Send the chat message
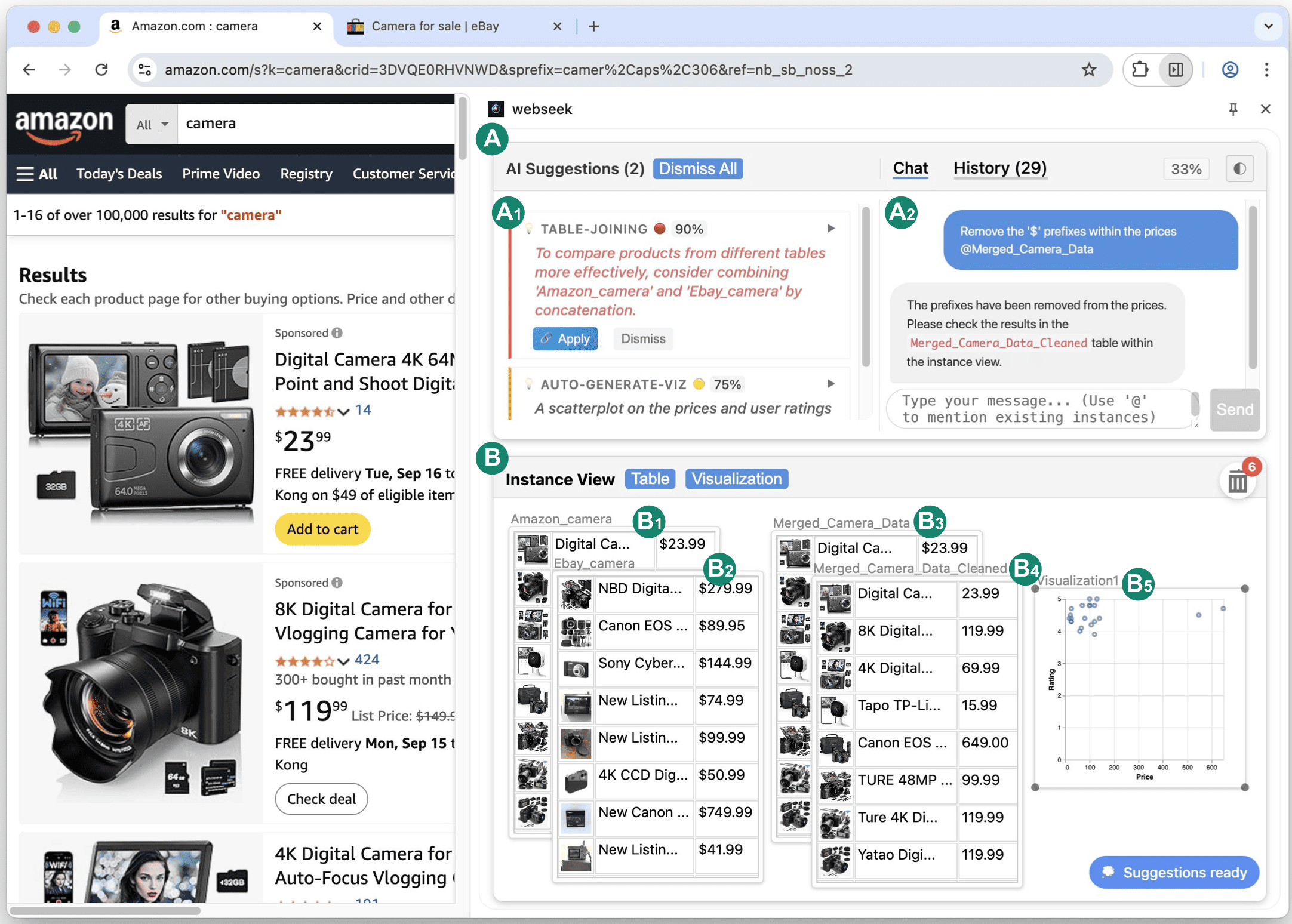This screenshot has width=1292, height=924. pos(1235,409)
